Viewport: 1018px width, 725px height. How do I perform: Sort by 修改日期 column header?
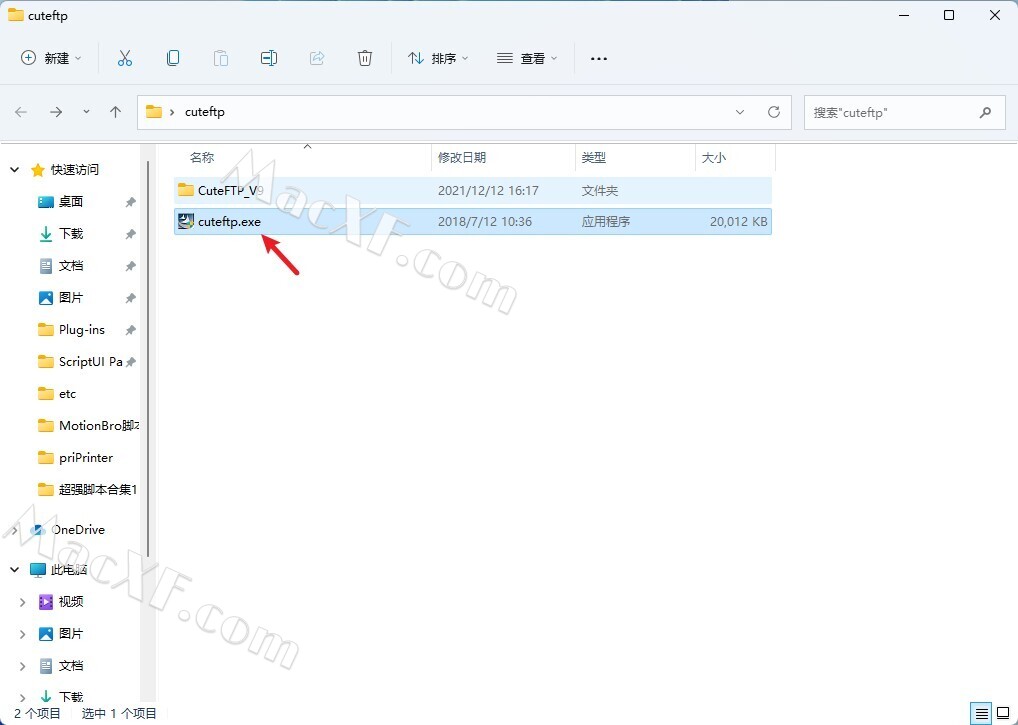462,158
